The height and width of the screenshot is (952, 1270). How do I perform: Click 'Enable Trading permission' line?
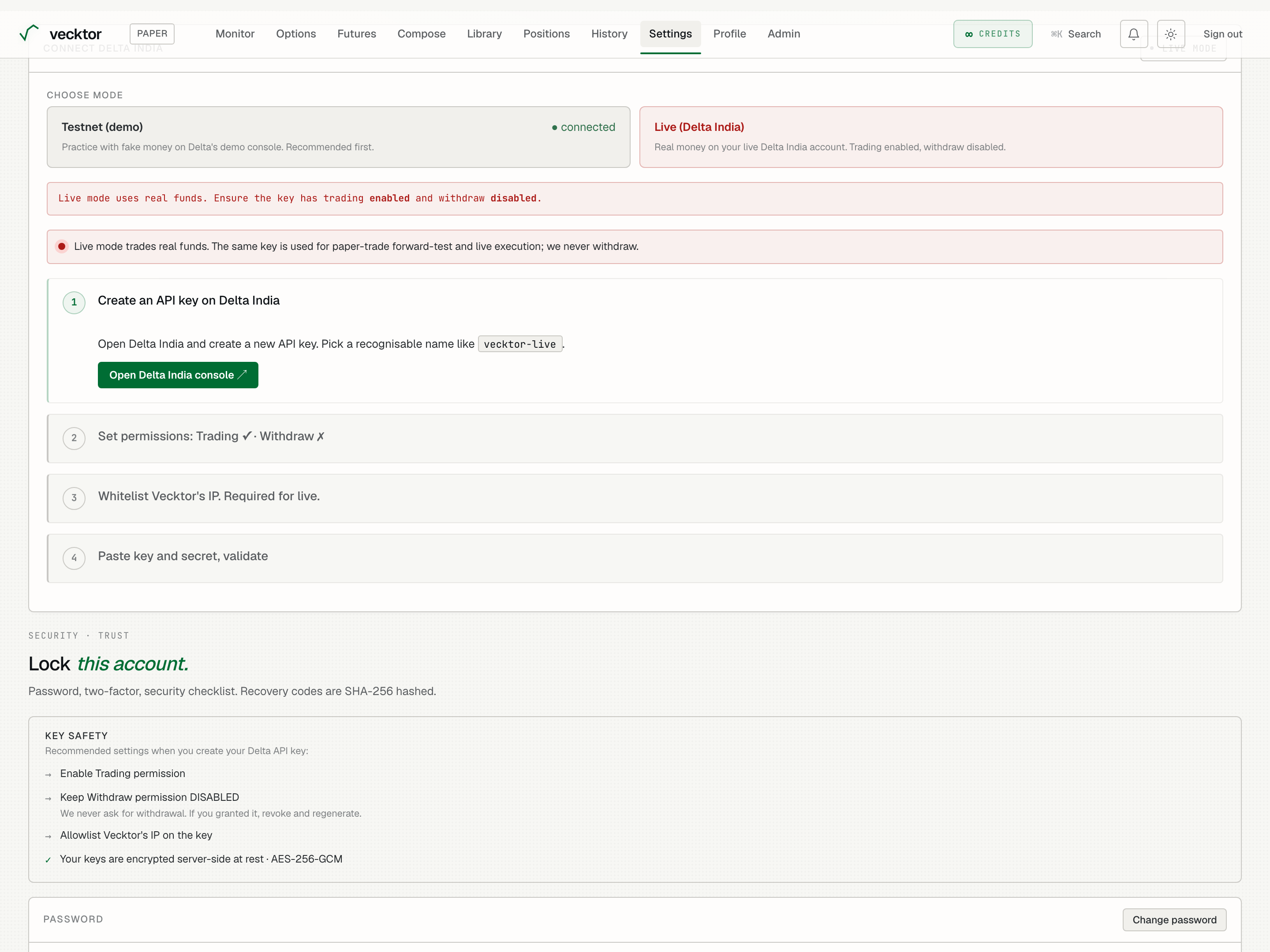pyautogui.click(x=122, y=773)
